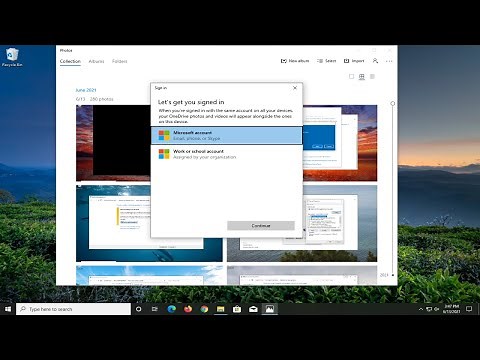The height and width of the screenshot is (360, 480).
Task: Open the Action Center notifications icon
Action: click(469, 309)
